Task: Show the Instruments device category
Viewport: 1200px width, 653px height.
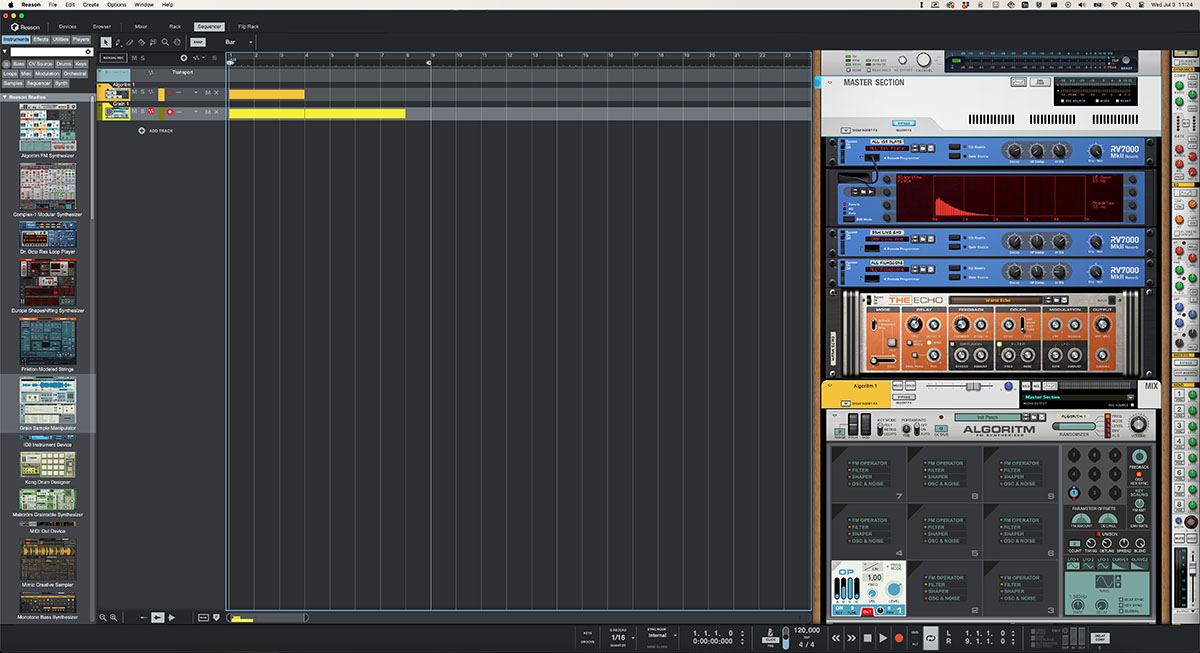Action: [x=15, y=39]
